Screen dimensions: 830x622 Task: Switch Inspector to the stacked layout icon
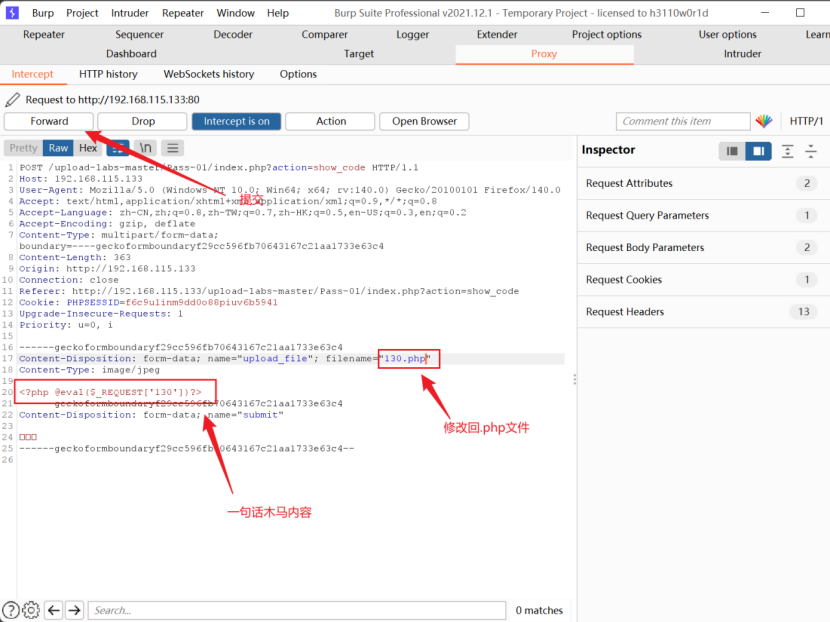(732, 151)
